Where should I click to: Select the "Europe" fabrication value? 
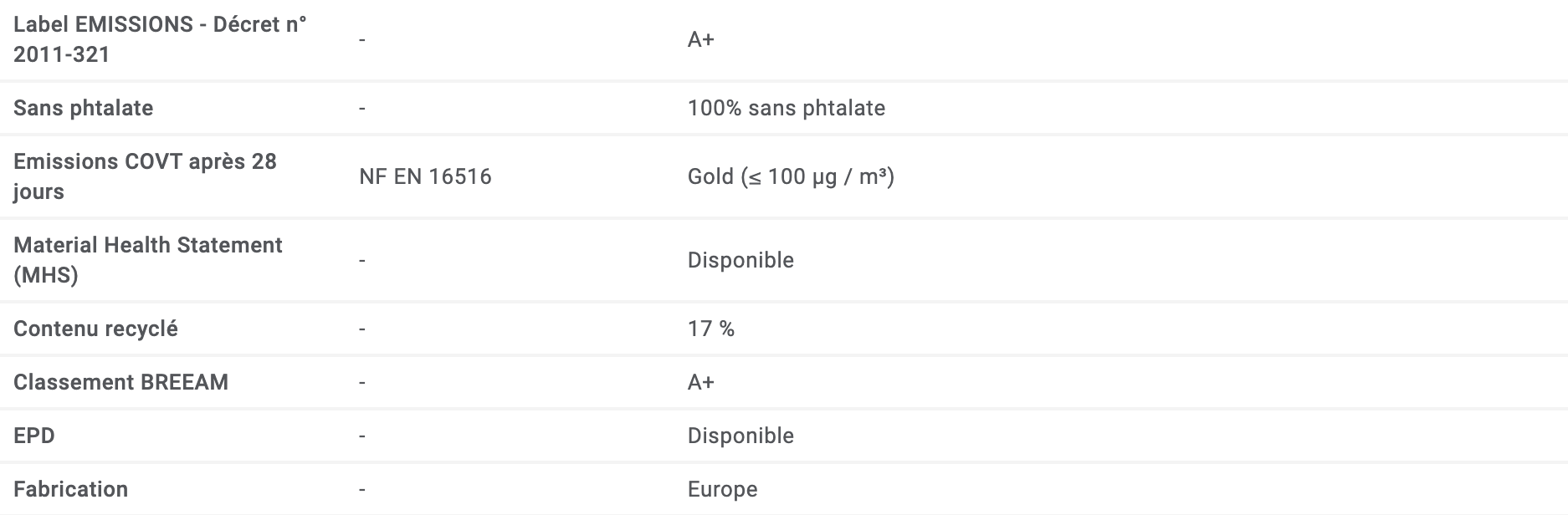(722, 489)
